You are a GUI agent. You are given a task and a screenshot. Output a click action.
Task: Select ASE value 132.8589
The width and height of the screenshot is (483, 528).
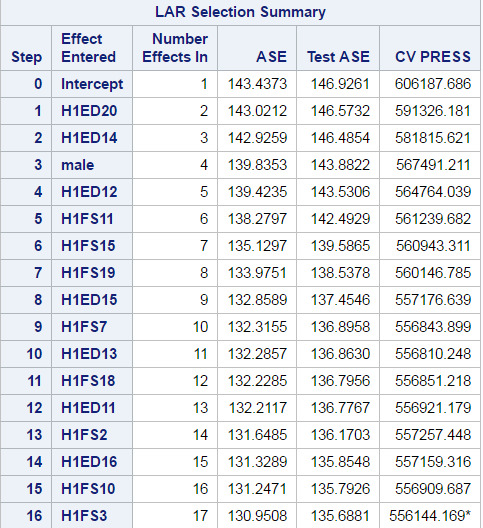[x=257, y=300]
